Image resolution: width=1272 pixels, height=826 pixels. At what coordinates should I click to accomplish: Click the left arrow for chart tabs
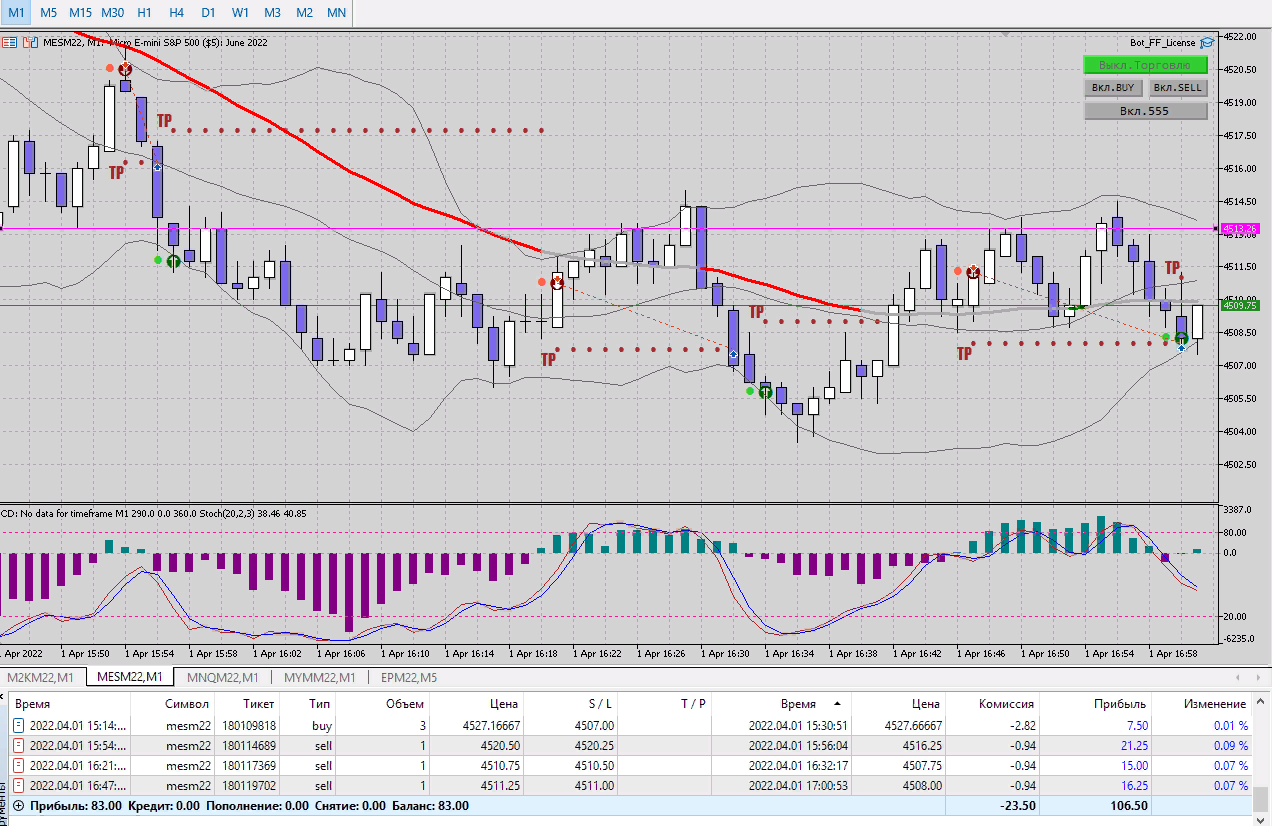coord(1237,677)
